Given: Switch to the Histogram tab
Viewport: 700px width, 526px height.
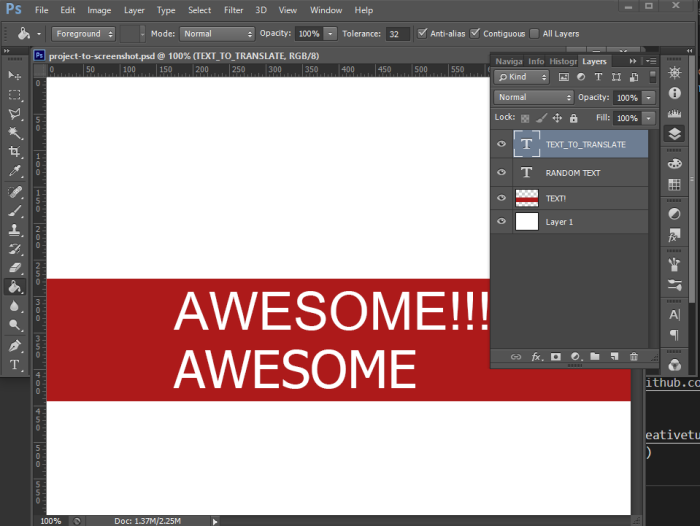Looking at the screenshot, I should [562, 61].
